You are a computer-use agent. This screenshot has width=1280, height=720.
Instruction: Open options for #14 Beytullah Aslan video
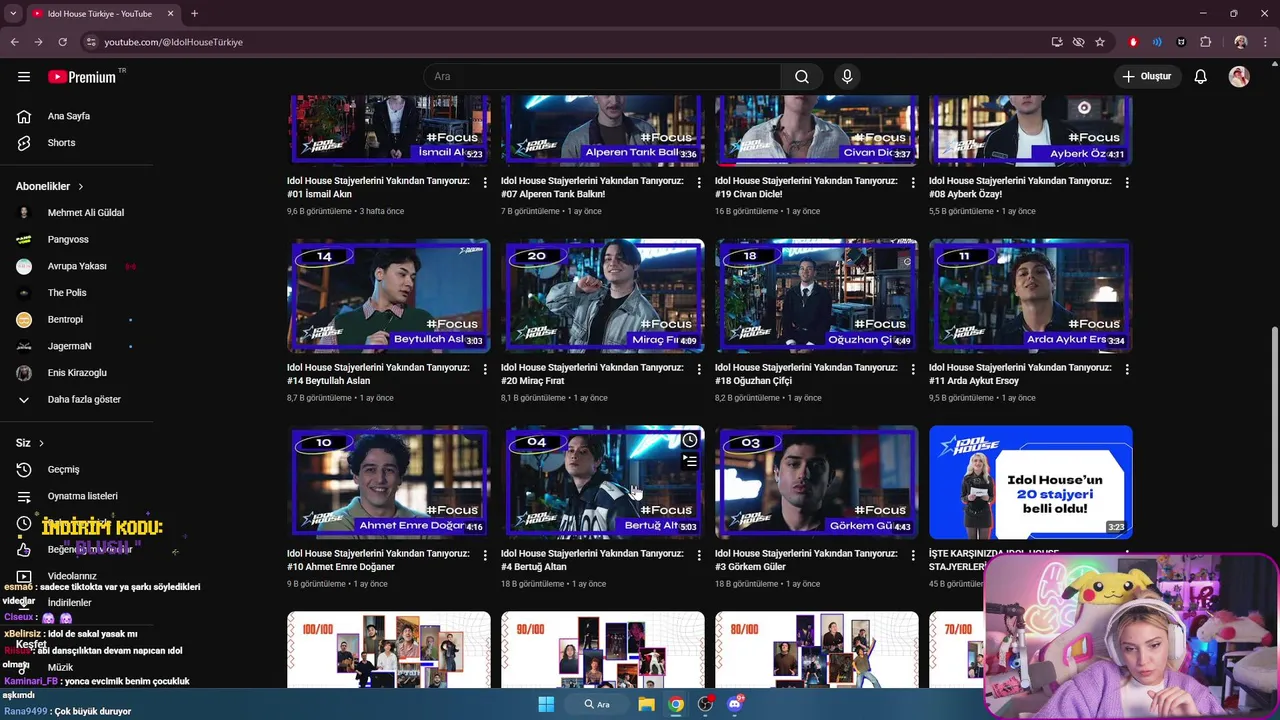pyautogui.click(x=485, y=369)
